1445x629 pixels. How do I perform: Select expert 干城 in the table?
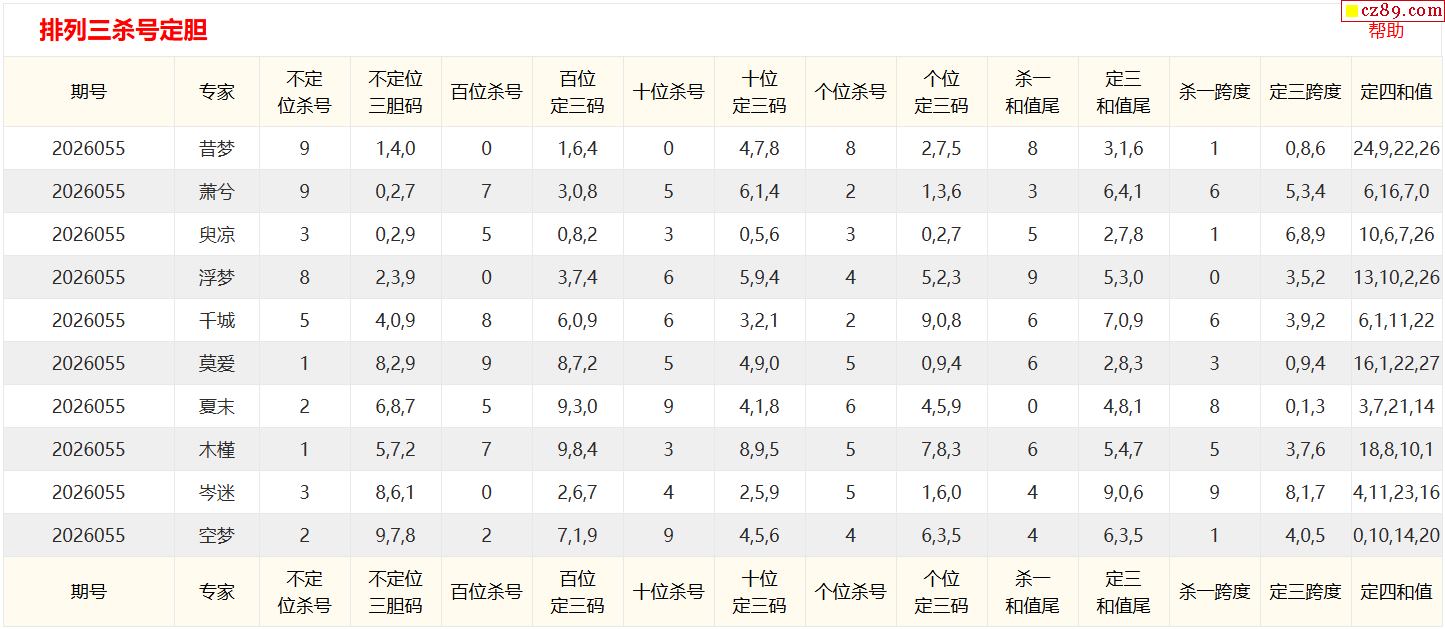pyautogui.click(x=217, y=321)
